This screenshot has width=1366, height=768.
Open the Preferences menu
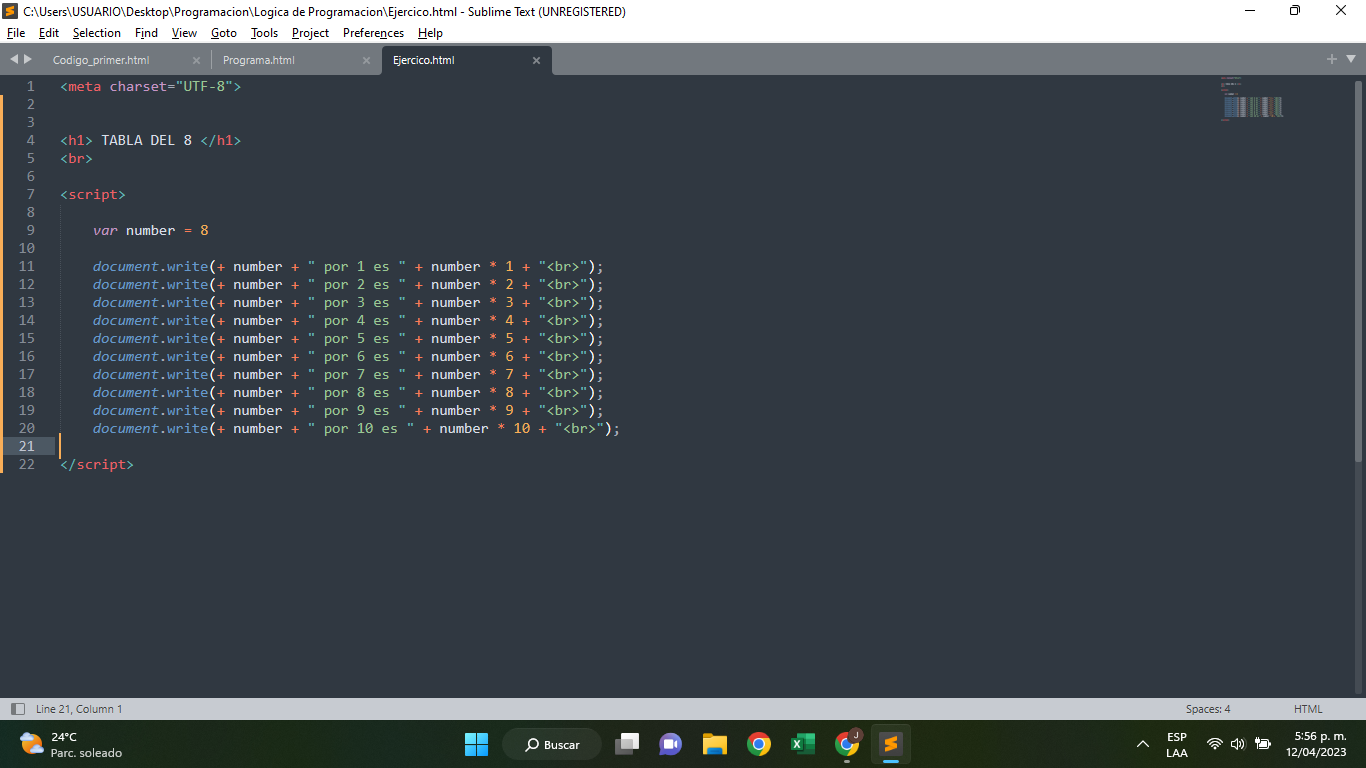pyautogui.click(x=373, y=33)
